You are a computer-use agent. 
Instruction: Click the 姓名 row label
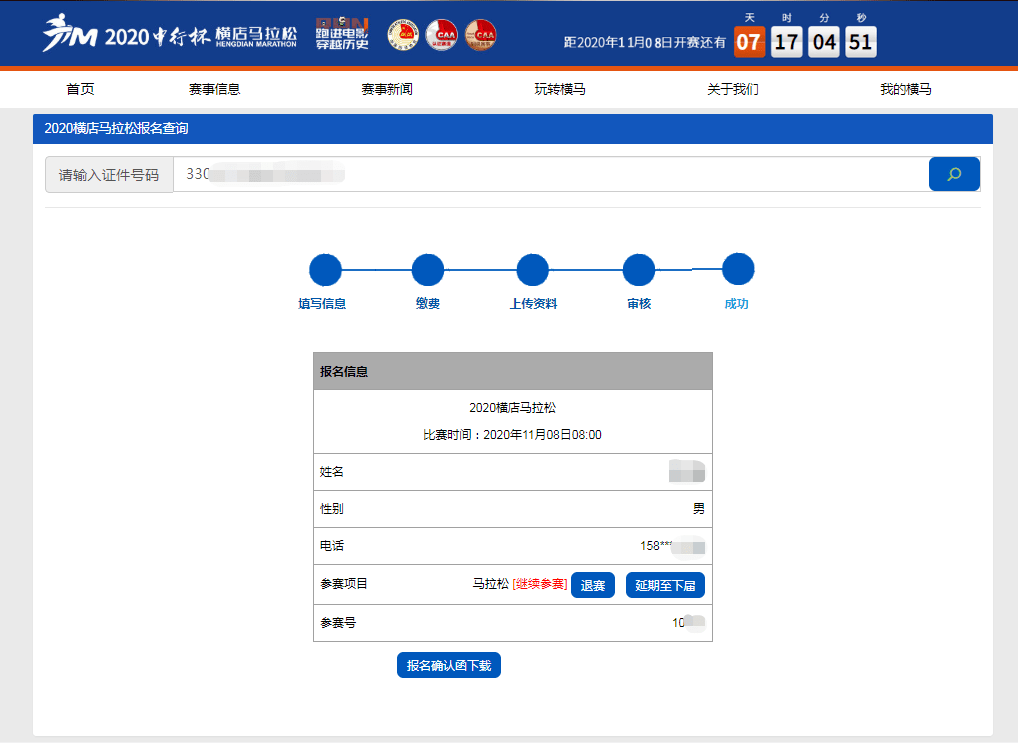332,472
